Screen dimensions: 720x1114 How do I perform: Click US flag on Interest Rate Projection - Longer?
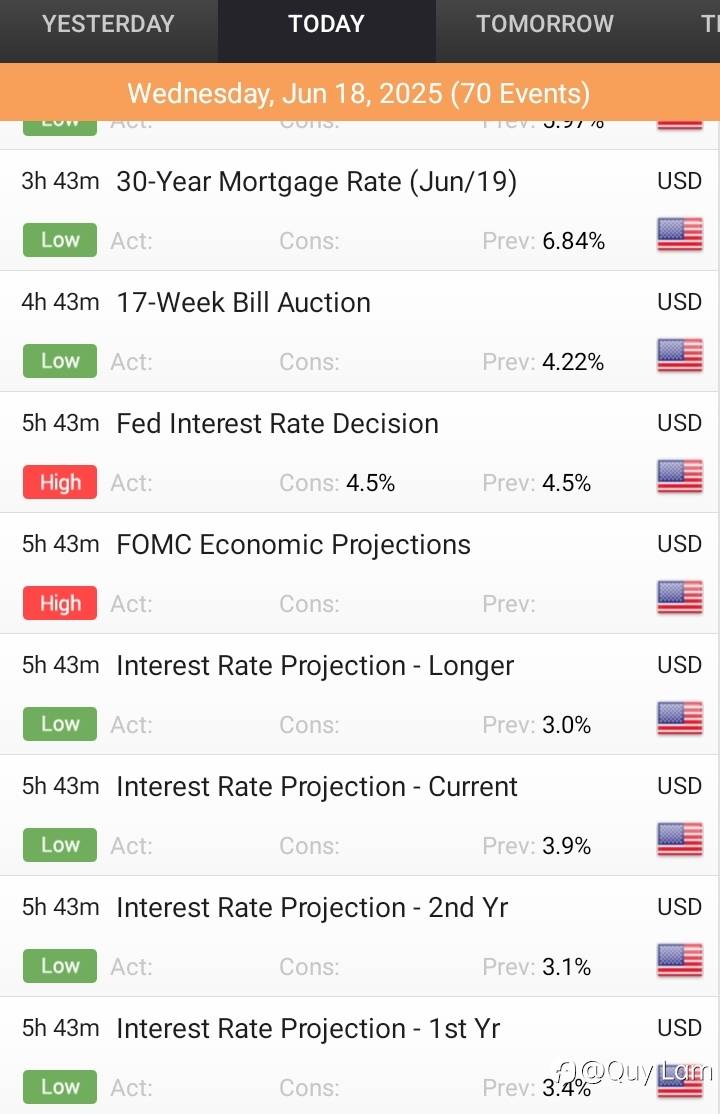(x=680, y=719)
